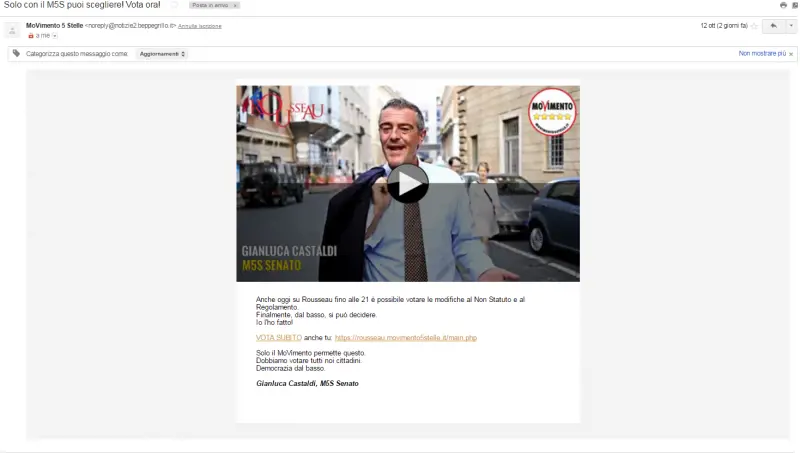Click the reply arrow button
This screenshot has height=453, width=800.
coord(773,26)
